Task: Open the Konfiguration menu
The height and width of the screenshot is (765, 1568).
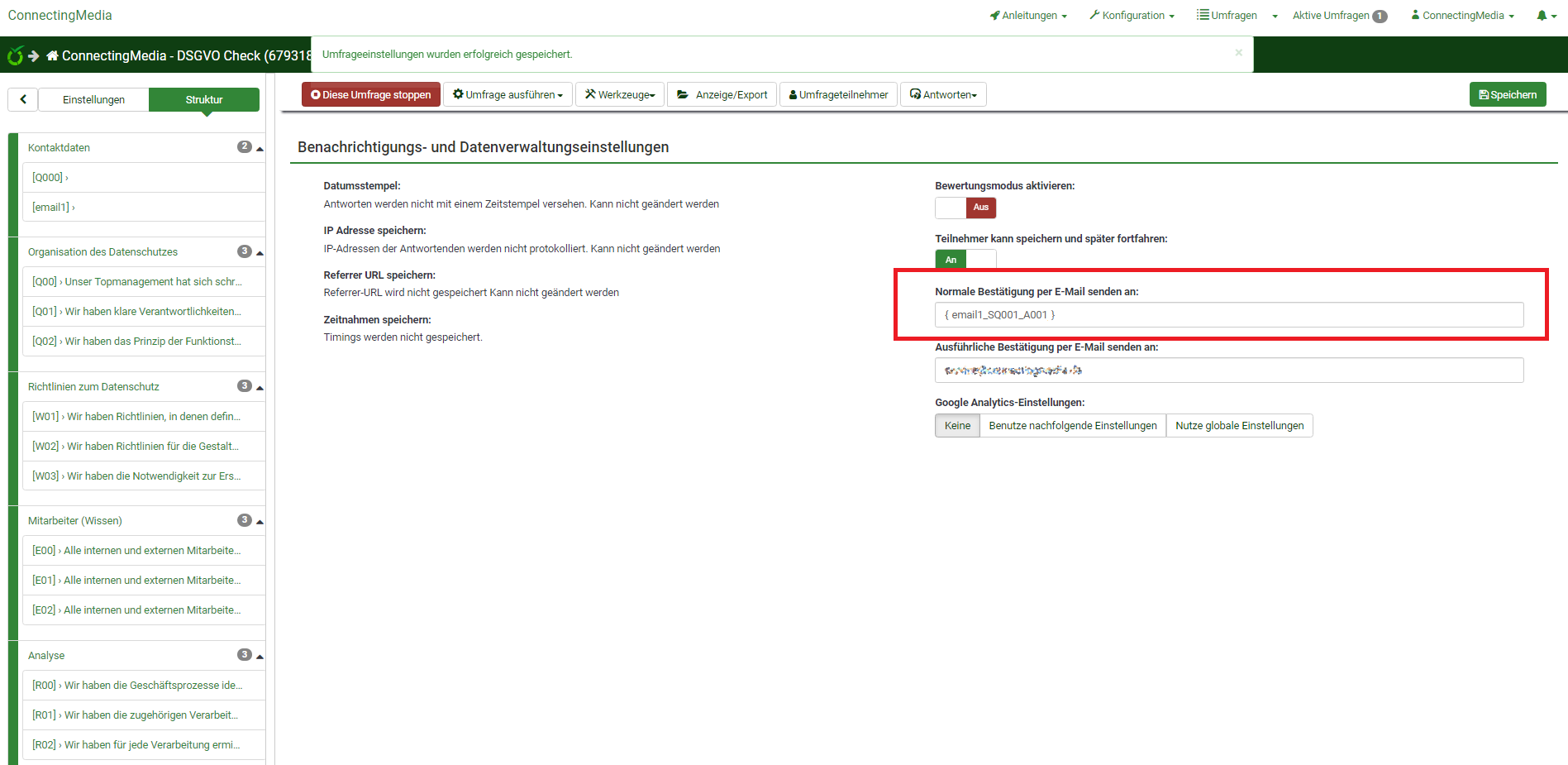Action: [1132, 16]
